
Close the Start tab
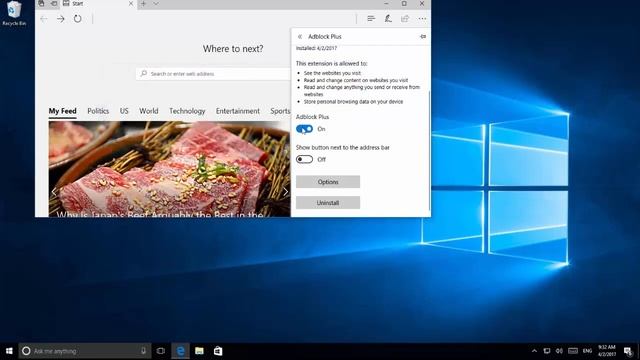(x=131, y=4)
